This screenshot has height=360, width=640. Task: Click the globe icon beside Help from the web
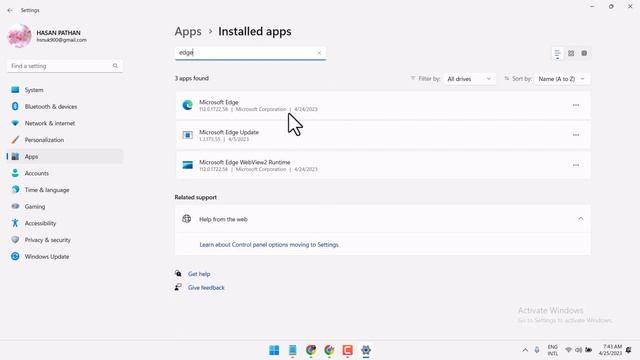(x=187, y=219)
